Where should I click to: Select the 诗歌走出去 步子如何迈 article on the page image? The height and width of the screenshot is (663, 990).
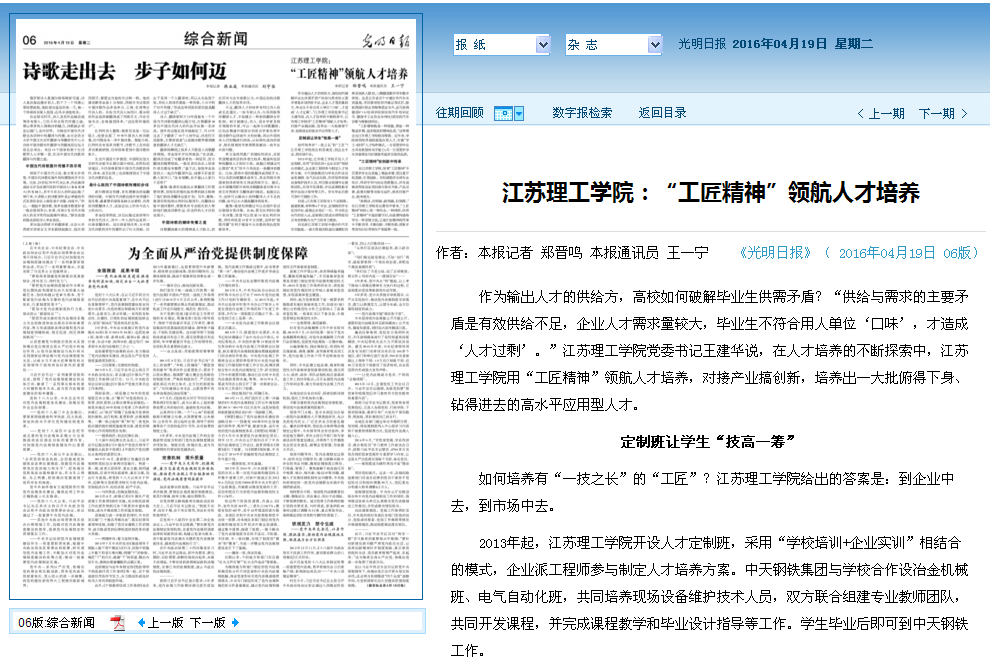point(124,71)
